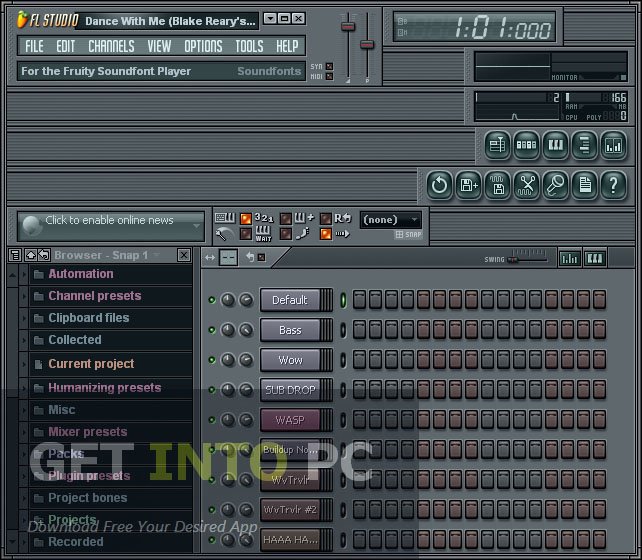The width and height of the screenshot is (642, 560).
Task: Expand the Automation folder
Action: (x=24, y=274)
